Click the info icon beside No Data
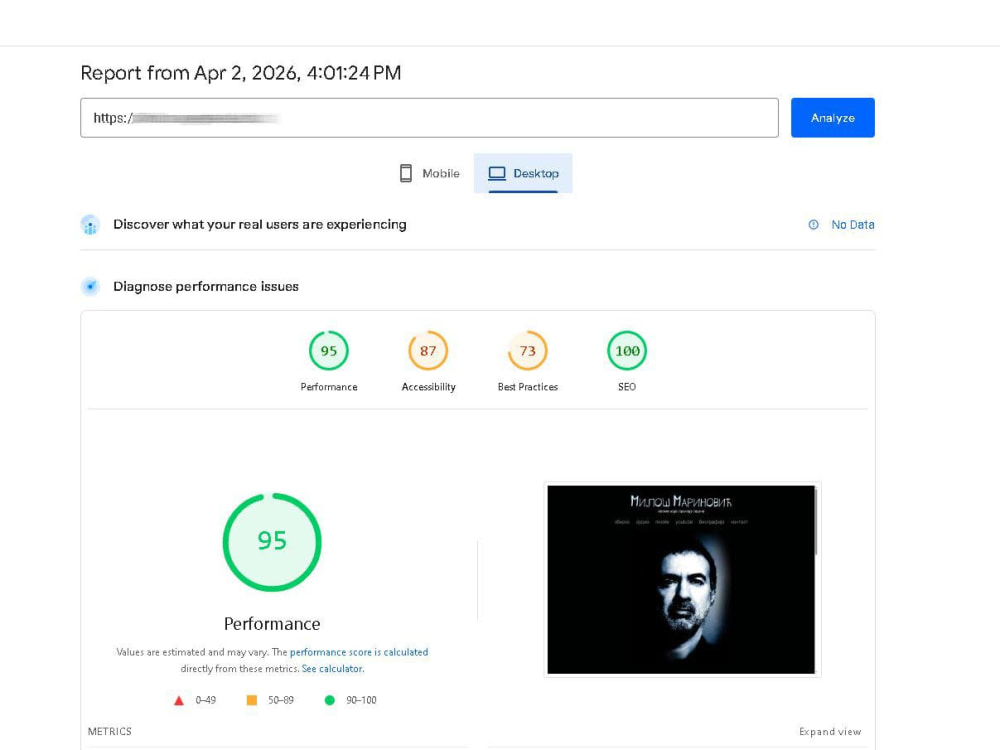The height and width of the screenshot is (750, 1000). [x=813, y=224]
